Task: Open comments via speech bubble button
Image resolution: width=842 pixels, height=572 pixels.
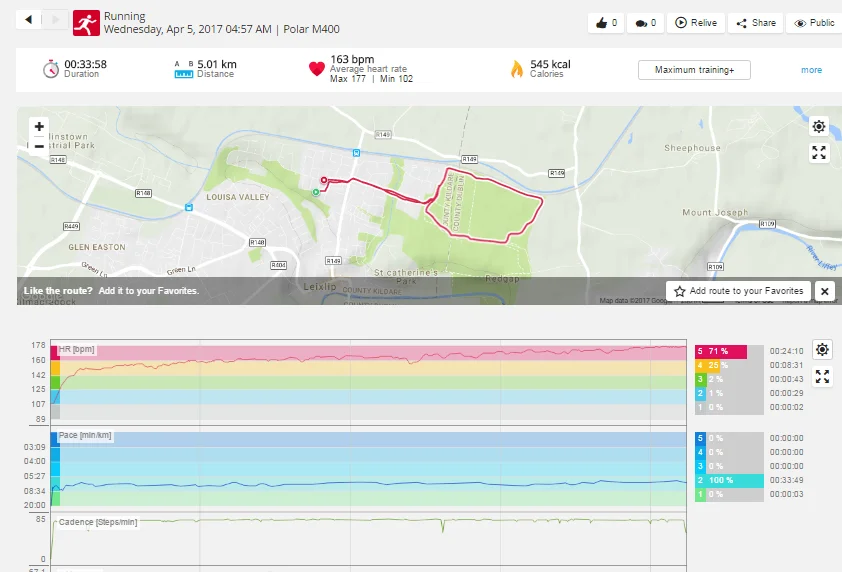Action: point(645,23)
